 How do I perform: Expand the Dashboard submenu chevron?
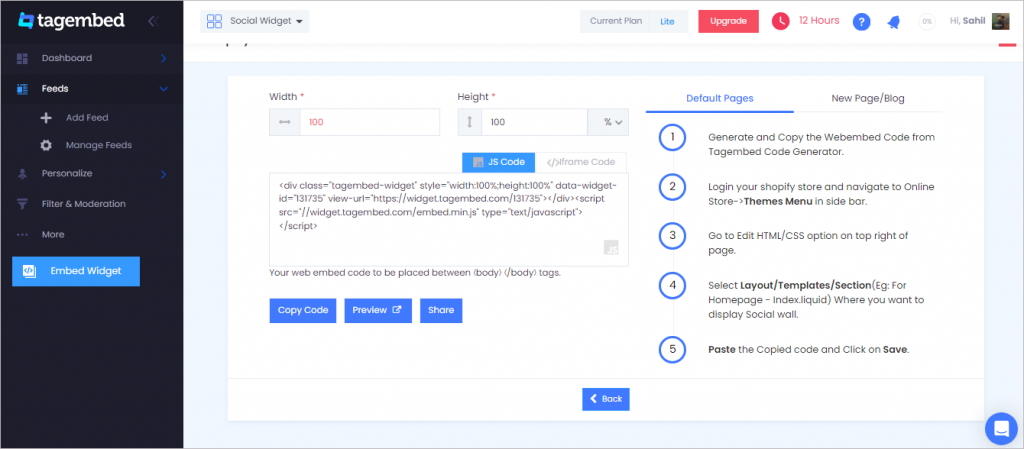pyautogui.click(x=164, y=59)
